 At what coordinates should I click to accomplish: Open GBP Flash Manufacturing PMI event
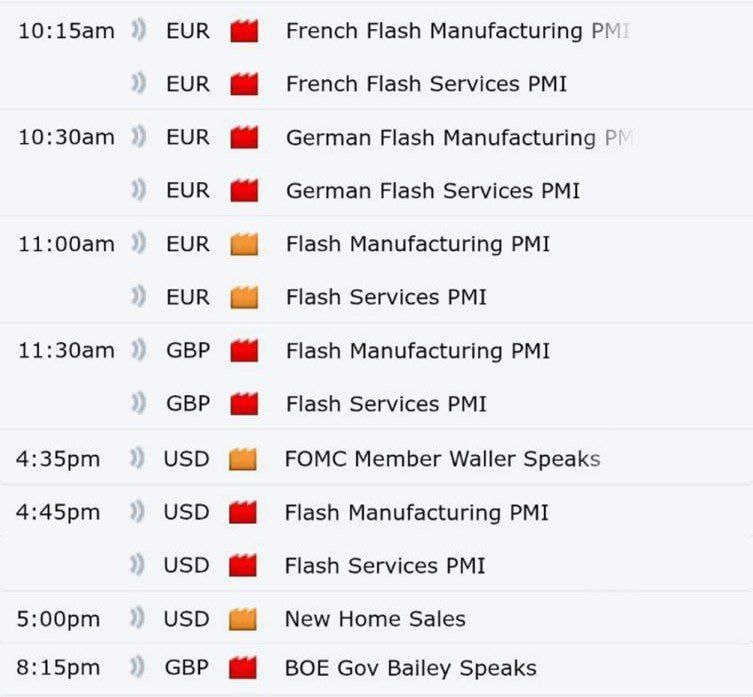click(418, 351)
